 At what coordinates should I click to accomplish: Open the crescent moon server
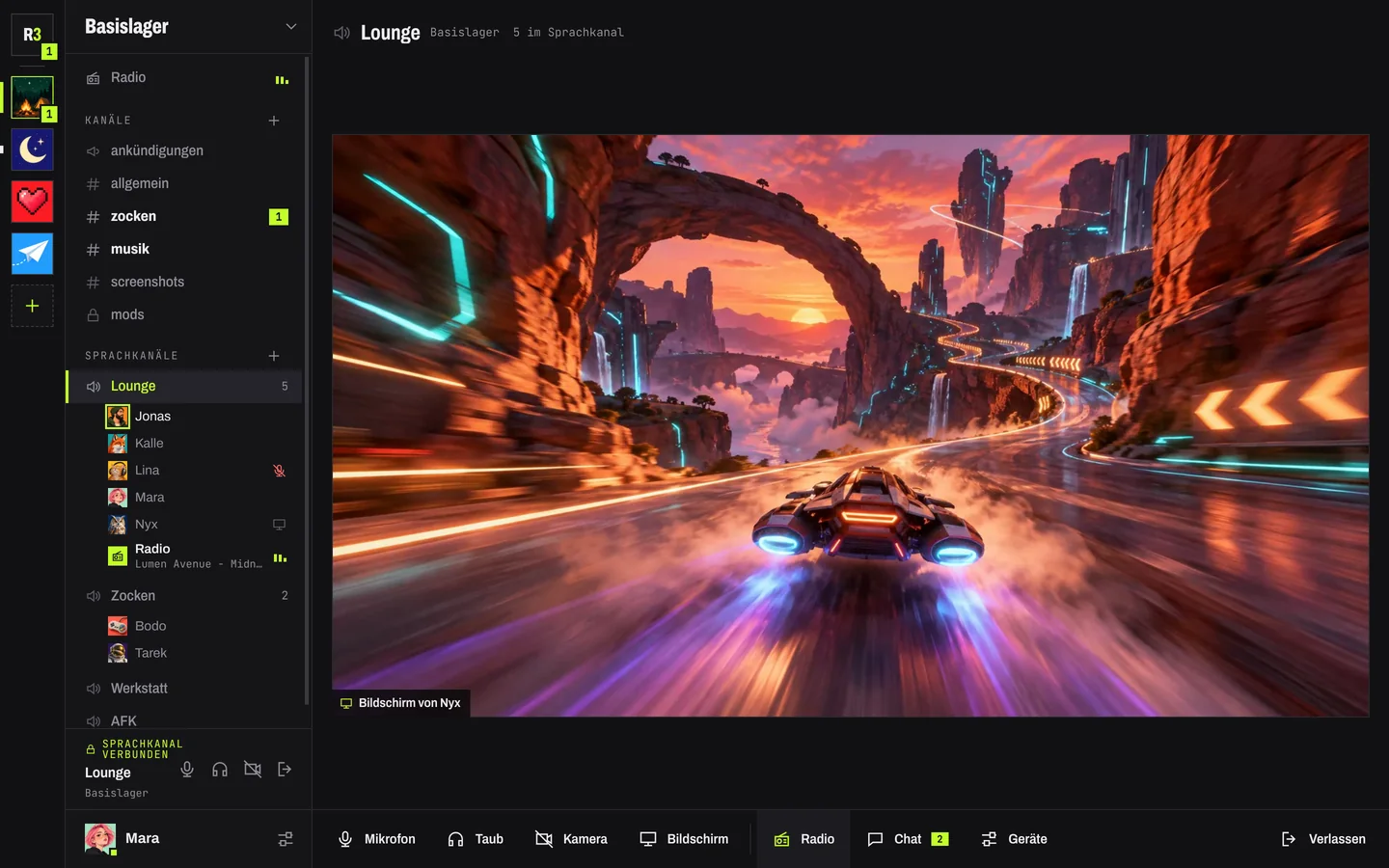point(32,149)
